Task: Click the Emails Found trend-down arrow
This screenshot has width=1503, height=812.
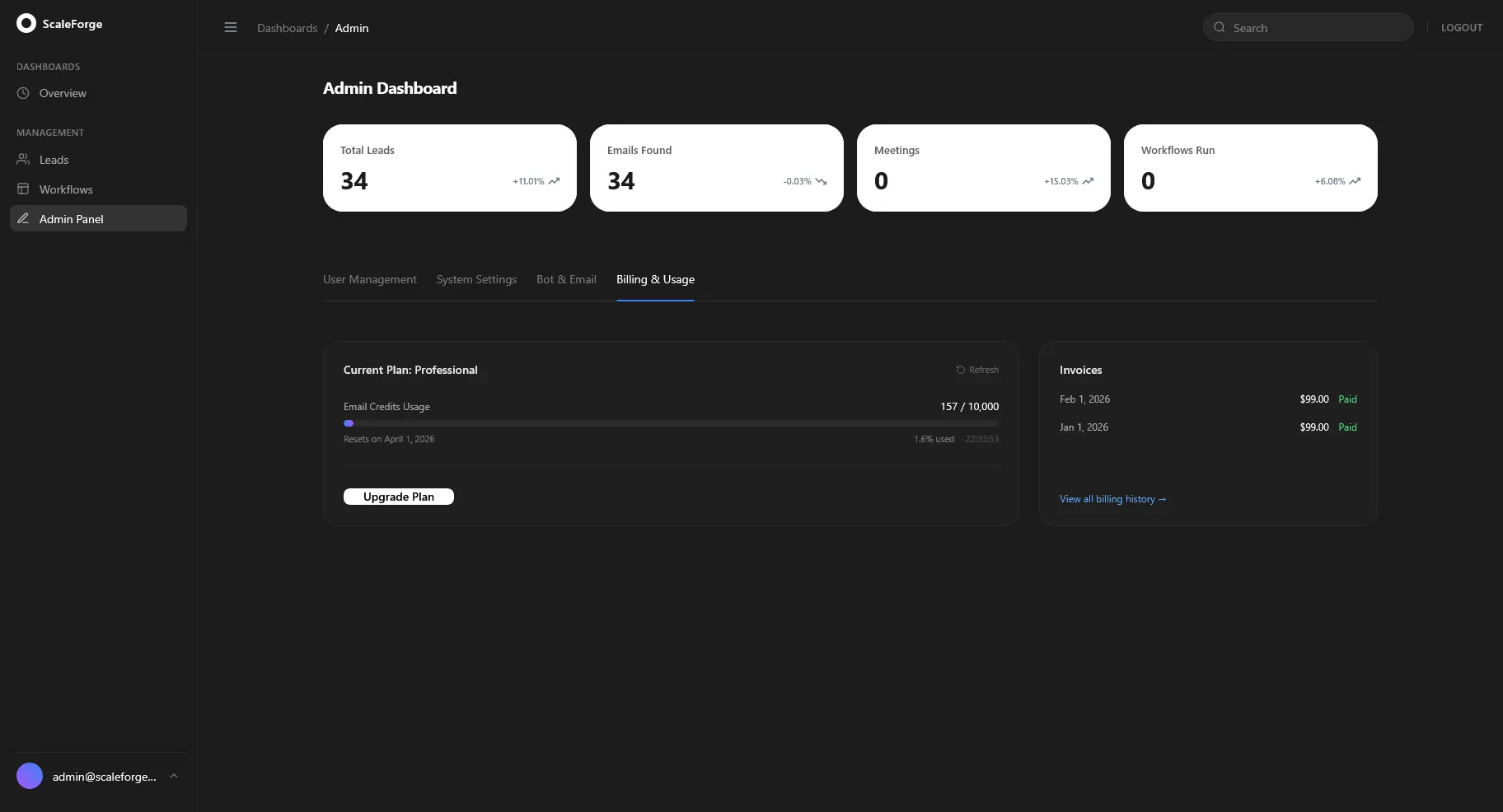Action: pos(821,181)
